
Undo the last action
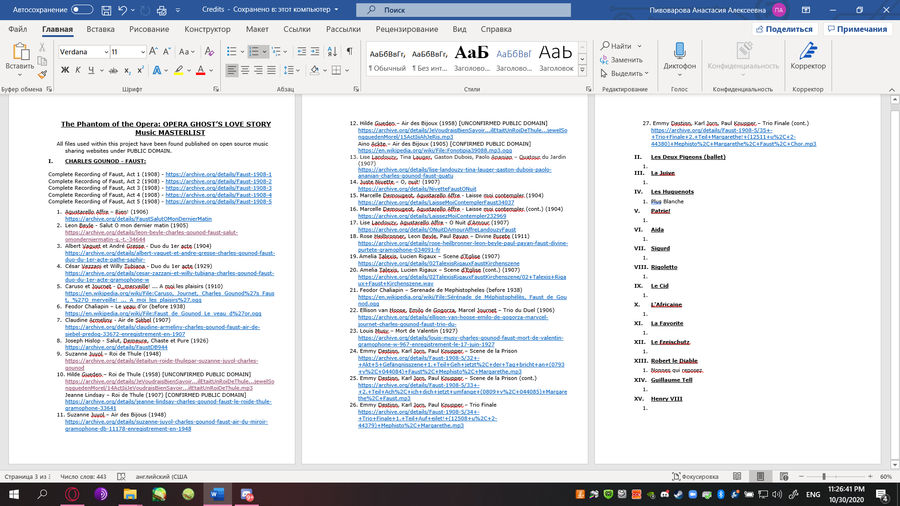click(x=122, y=10)
